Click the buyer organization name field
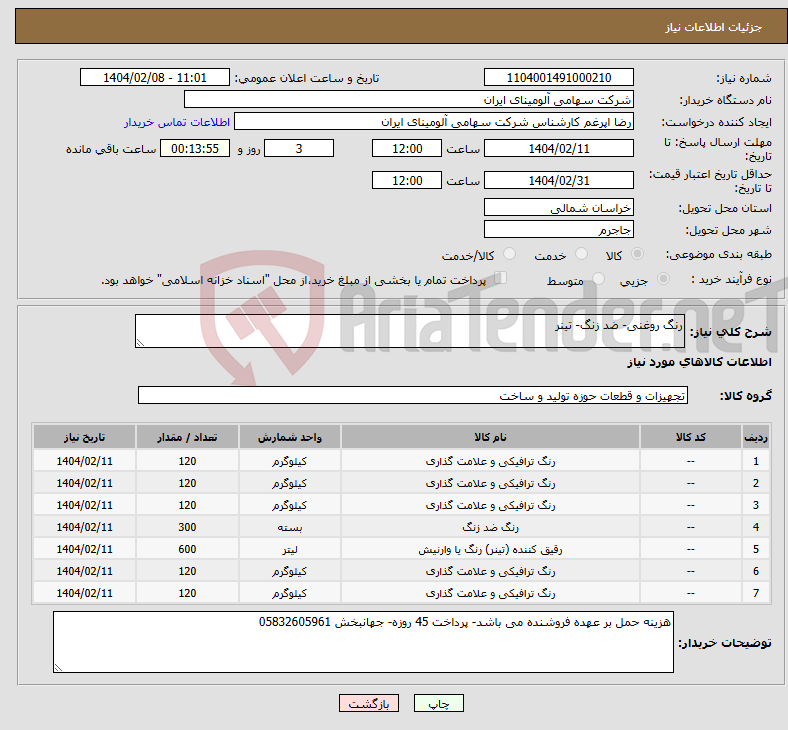788x730 pixels. click(x=409, y=99)
